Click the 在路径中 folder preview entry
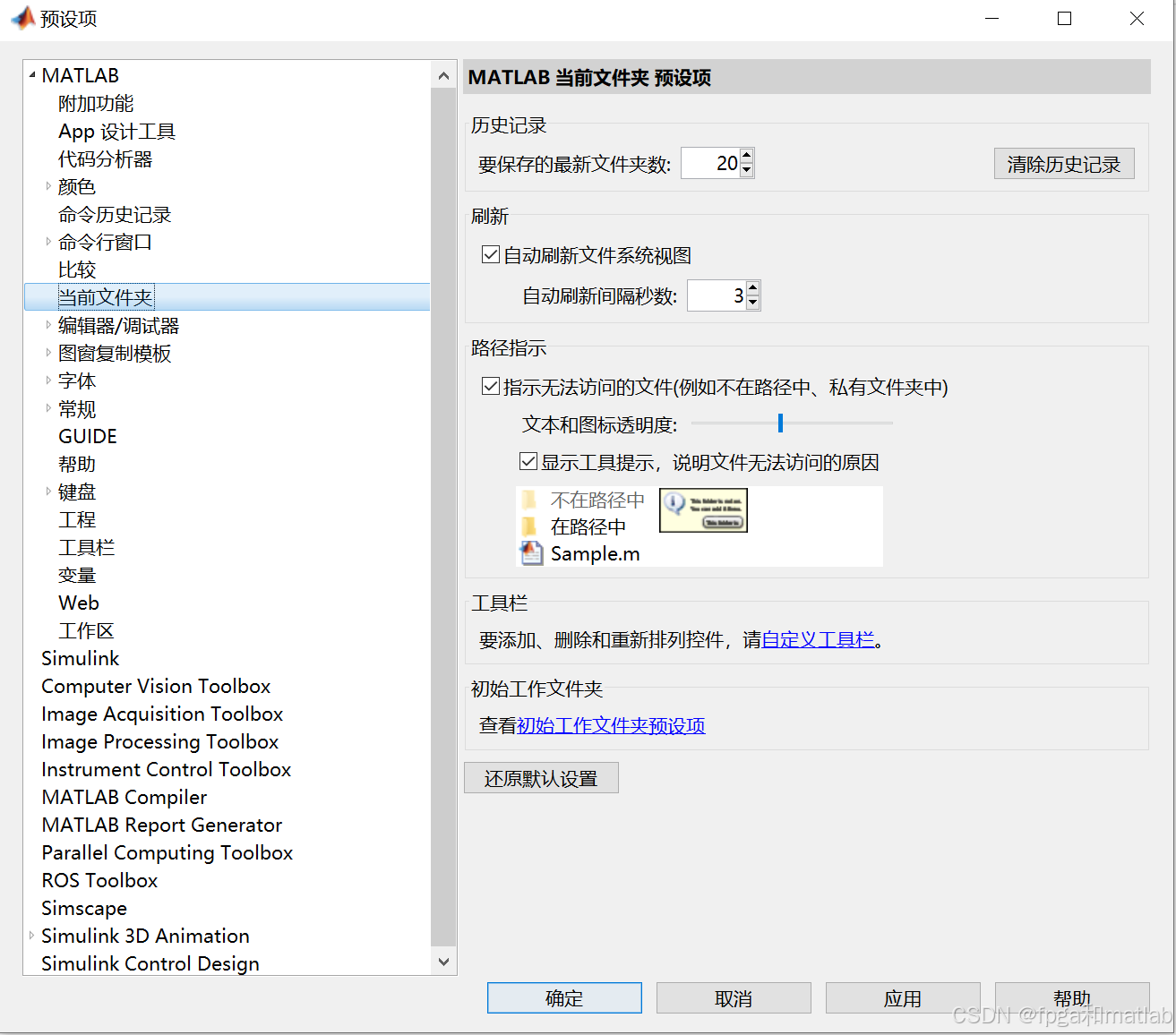The width and height of the screenshot is (1176, 1035). click(574, 526)
